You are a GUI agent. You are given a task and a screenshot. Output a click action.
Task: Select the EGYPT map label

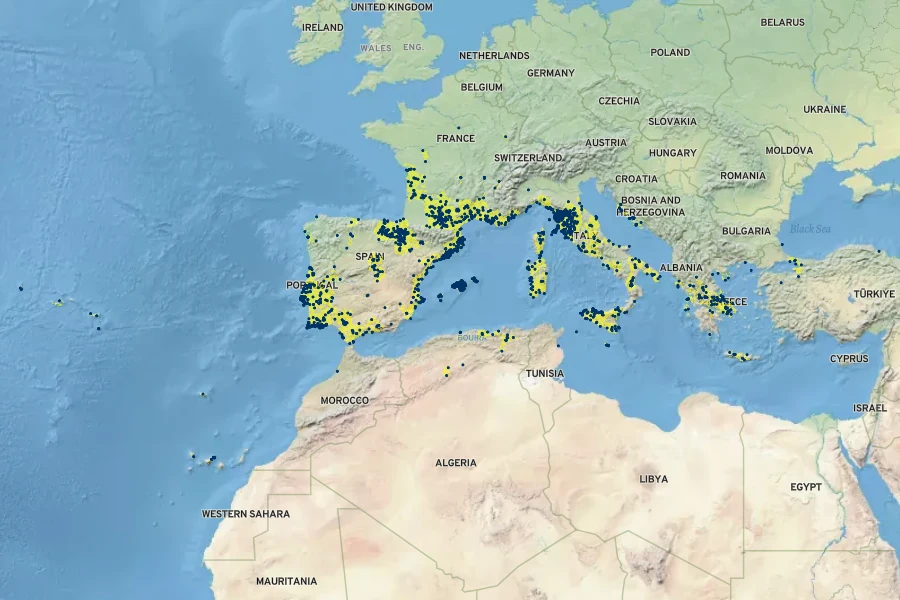805,487
